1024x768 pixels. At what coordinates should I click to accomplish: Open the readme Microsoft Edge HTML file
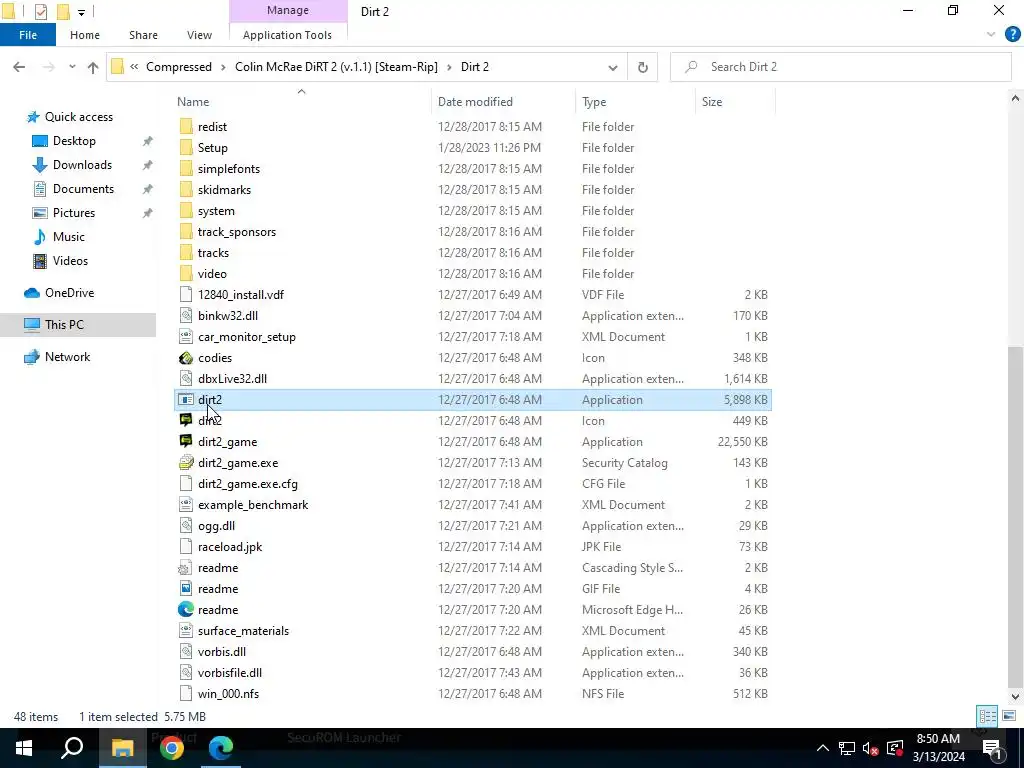click(218, 610)
